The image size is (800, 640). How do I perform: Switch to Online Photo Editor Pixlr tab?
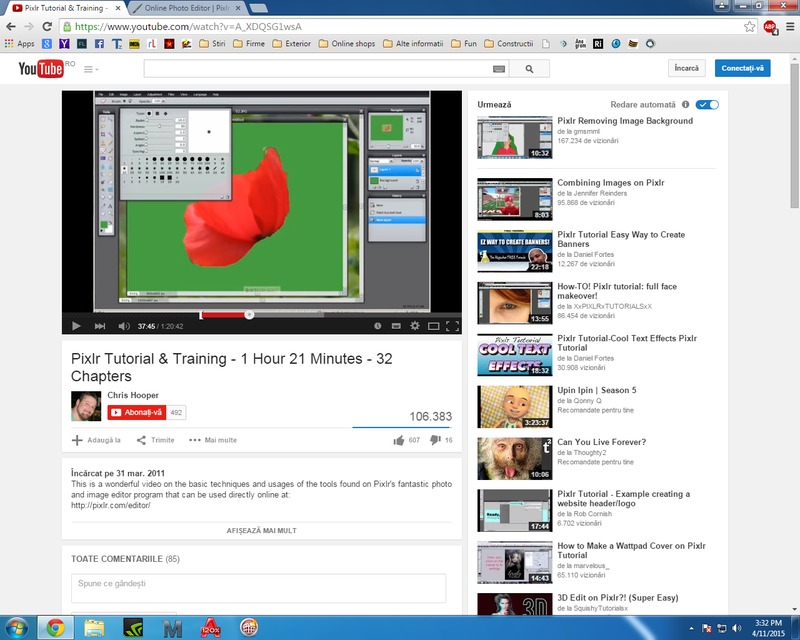pos(186,8)
